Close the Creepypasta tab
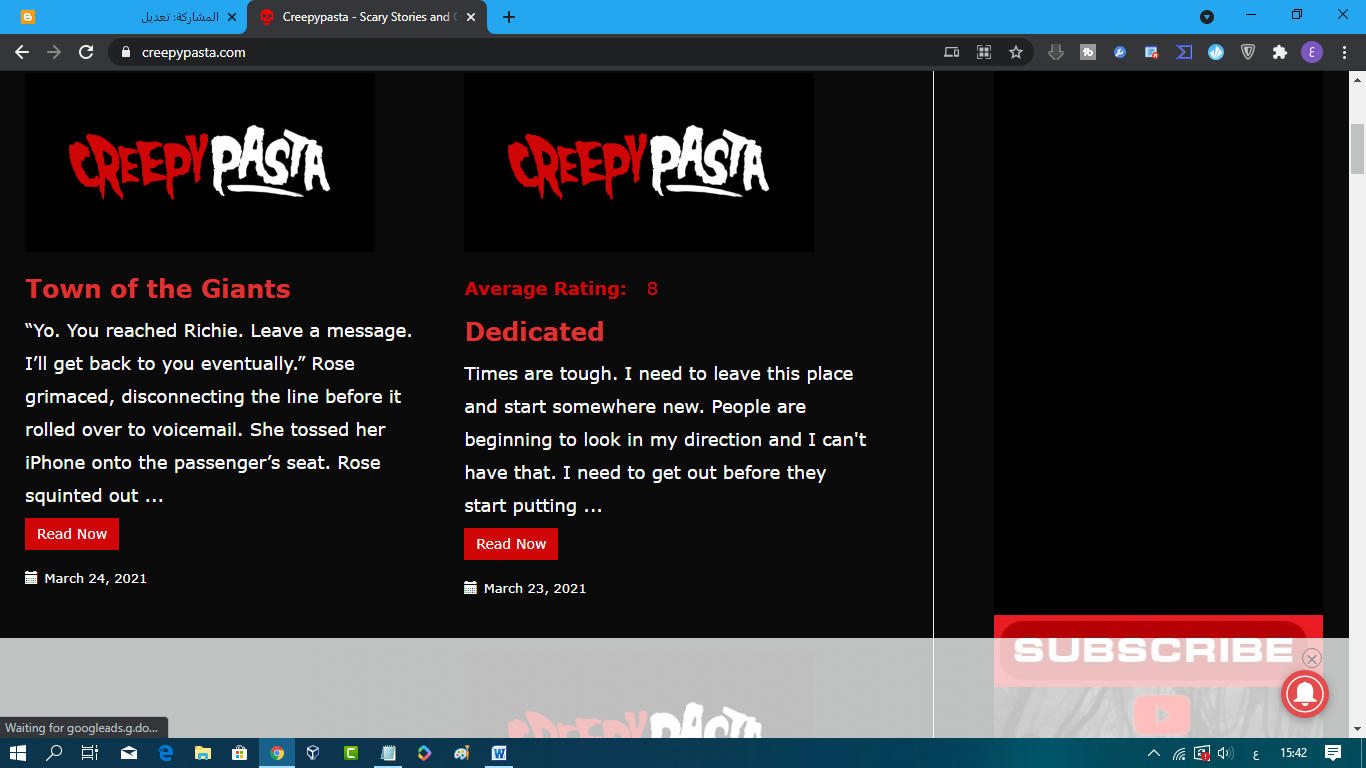1366x768 pixels. tap(471, 17)
